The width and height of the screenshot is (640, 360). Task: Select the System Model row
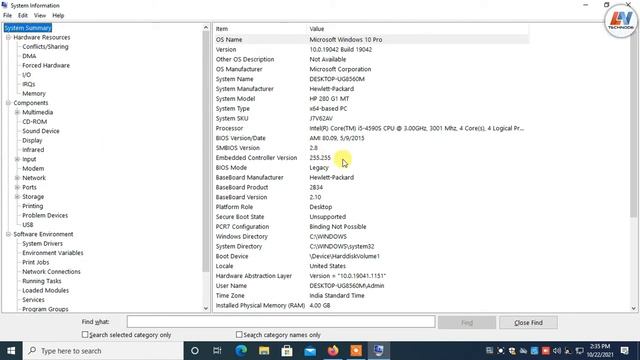pyautogui.click(x=371, y=99)
